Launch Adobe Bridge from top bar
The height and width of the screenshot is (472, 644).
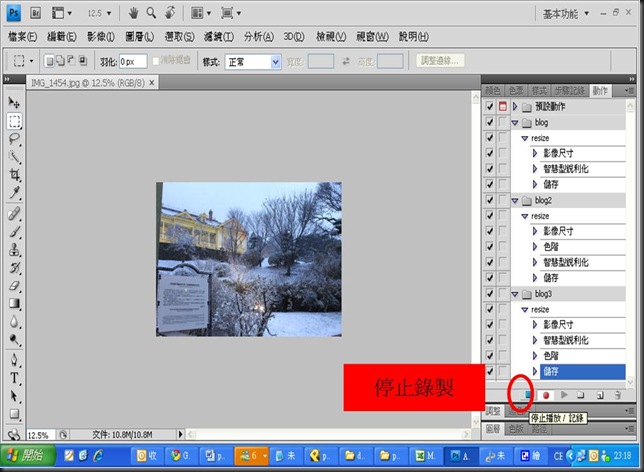(x=36, y=13)
